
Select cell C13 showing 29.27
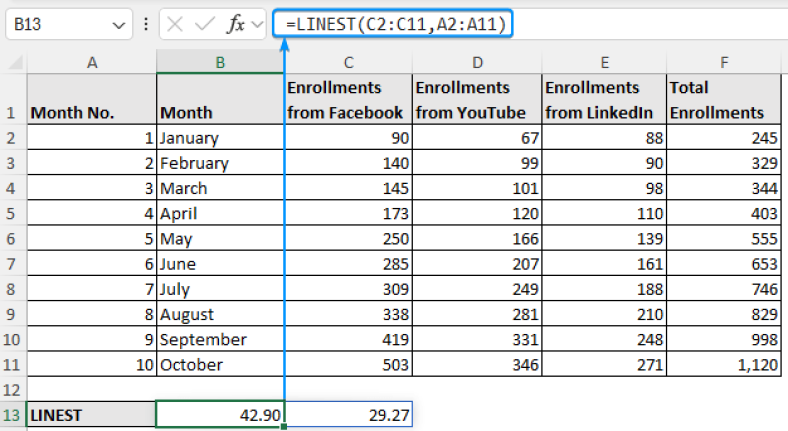(x=349, y=415)
